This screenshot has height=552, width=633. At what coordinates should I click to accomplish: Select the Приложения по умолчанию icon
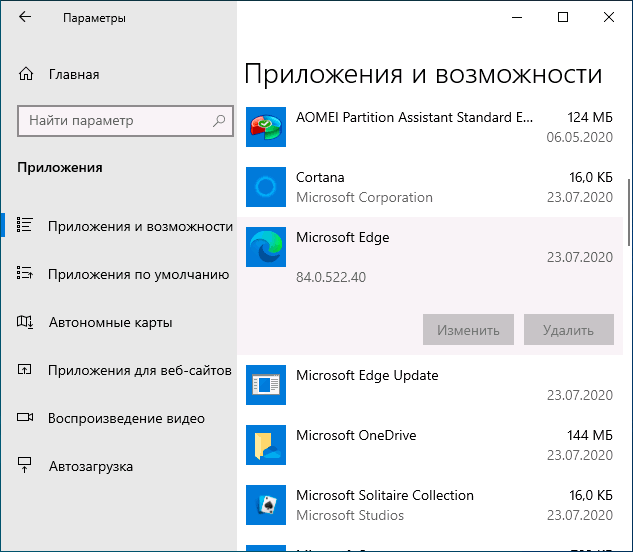tap(25, 273)
